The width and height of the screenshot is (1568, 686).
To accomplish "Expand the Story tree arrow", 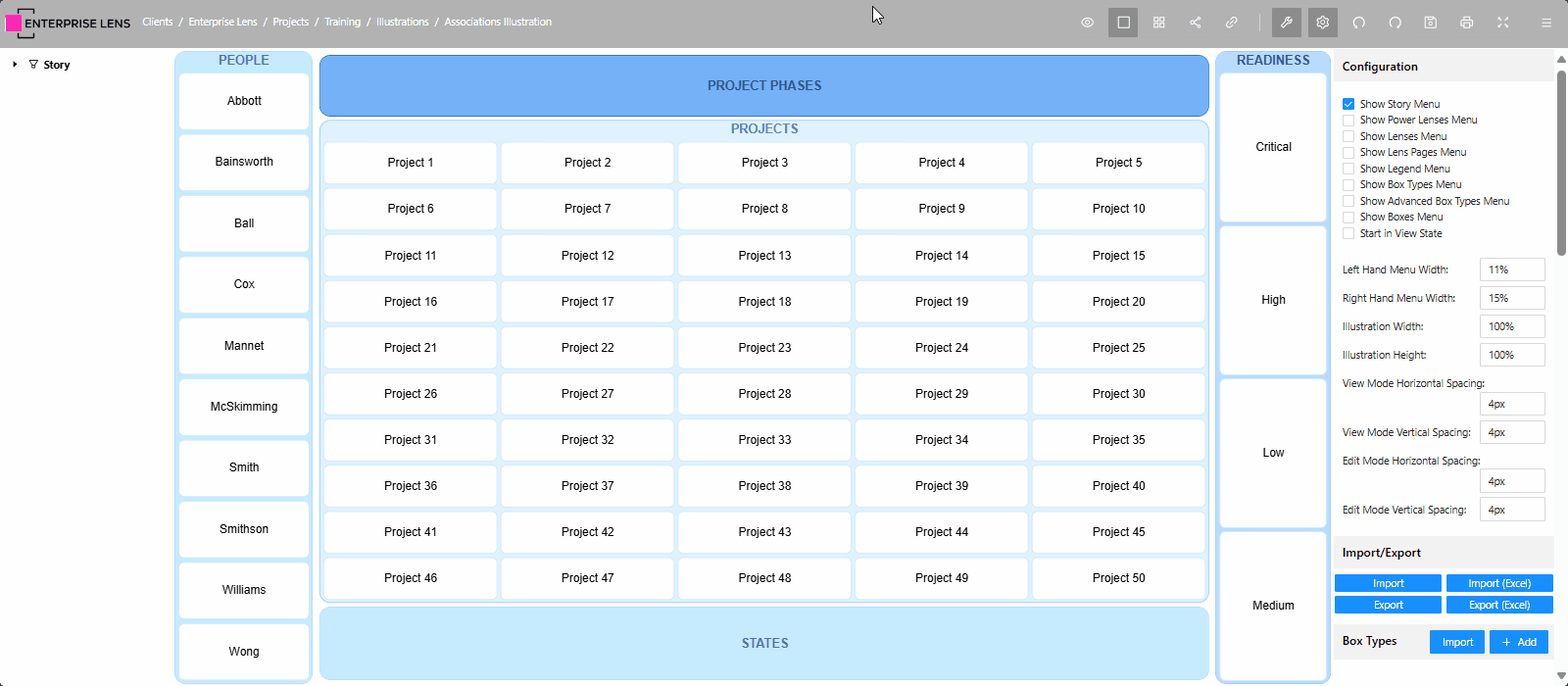I will click(x=15, y=65).
